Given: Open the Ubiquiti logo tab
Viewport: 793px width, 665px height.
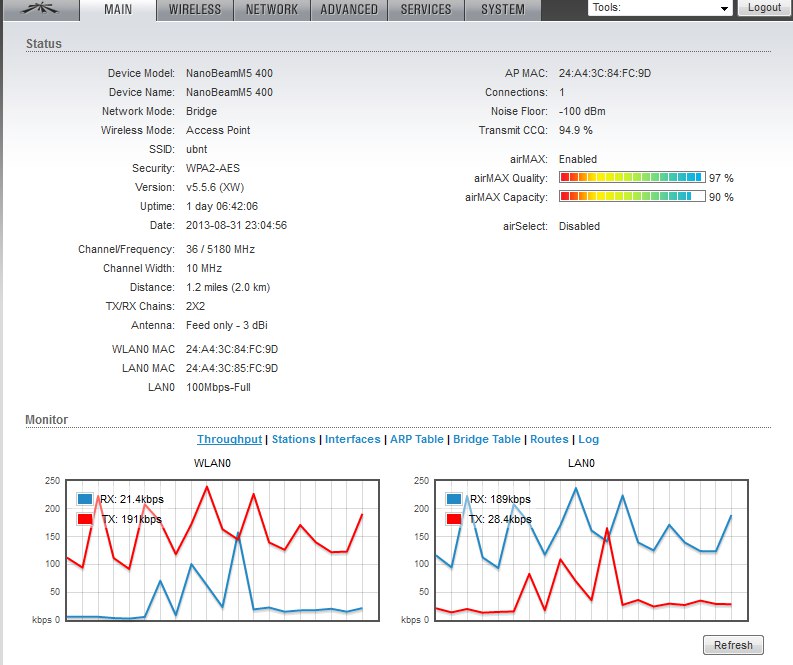Looking at the screenshot, I should [41, 9].
